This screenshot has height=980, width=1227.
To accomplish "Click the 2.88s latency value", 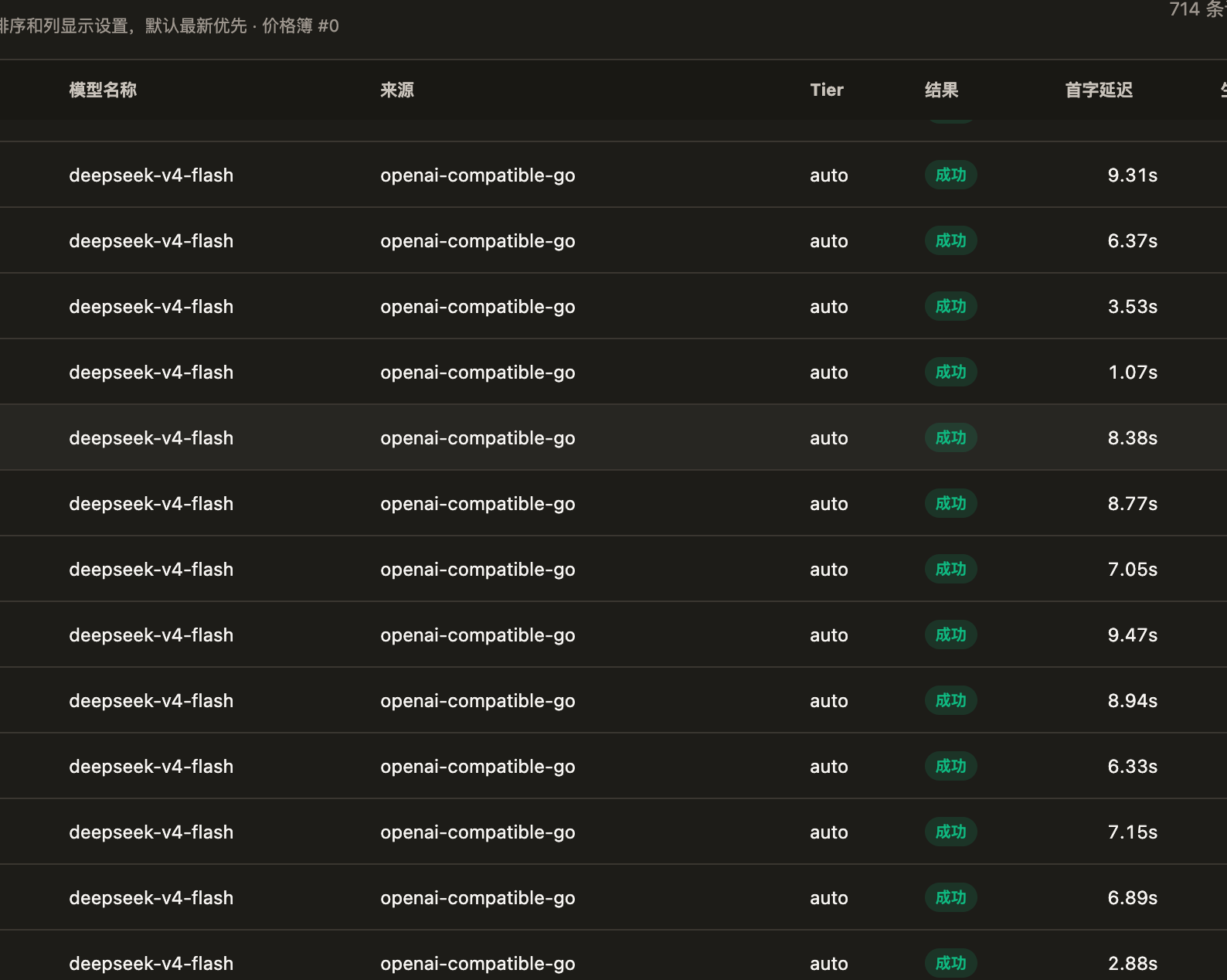I will (1133, 964).
